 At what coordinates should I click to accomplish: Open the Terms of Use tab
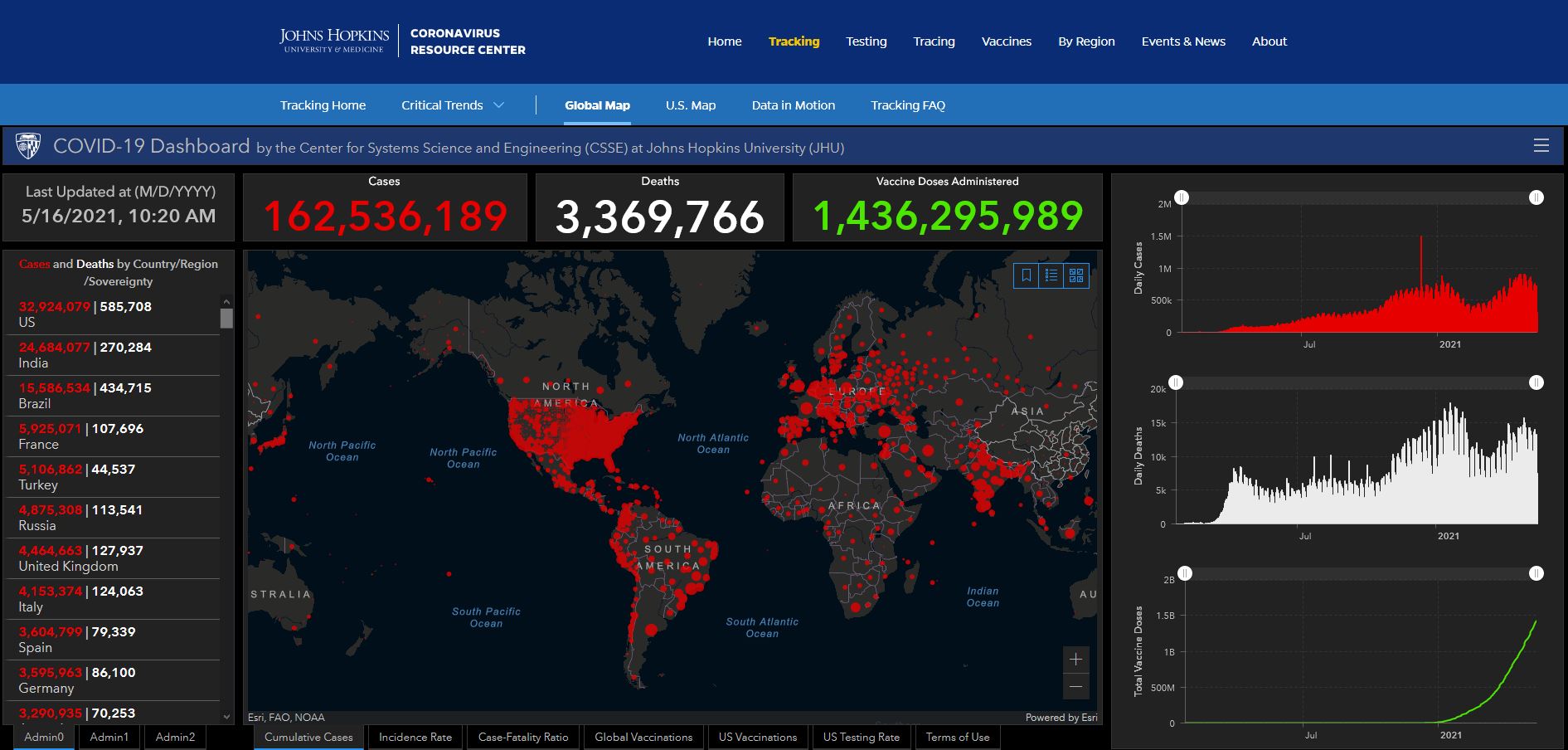(x=958, y=737)
